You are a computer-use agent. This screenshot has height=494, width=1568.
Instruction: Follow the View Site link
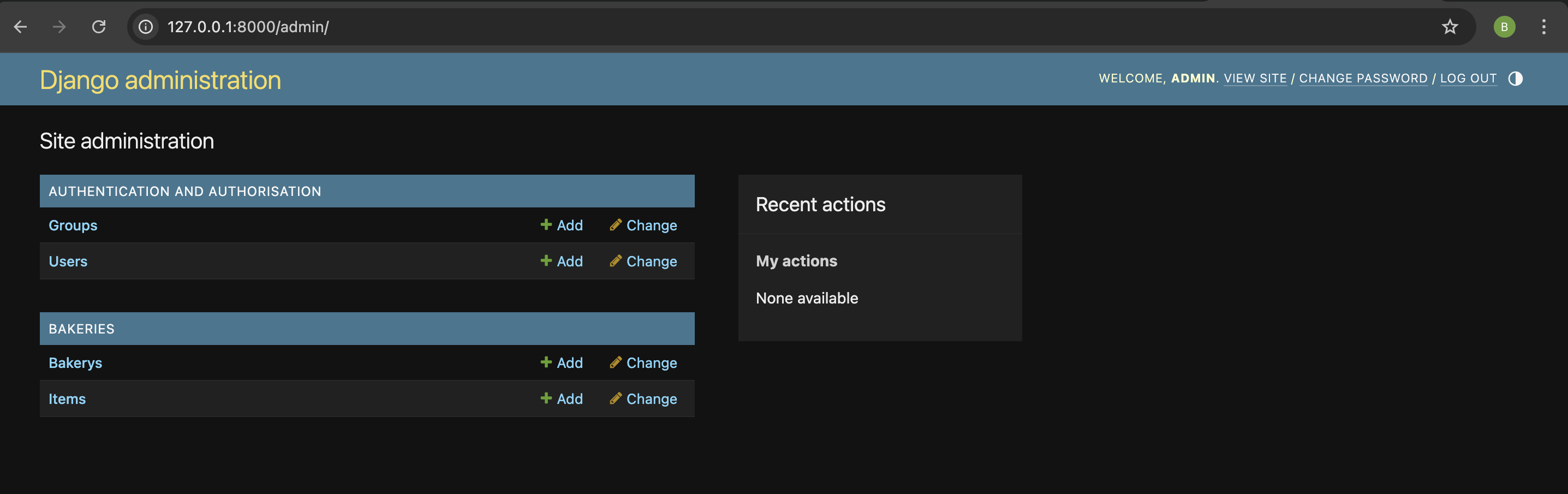[x=1255, y=79]
